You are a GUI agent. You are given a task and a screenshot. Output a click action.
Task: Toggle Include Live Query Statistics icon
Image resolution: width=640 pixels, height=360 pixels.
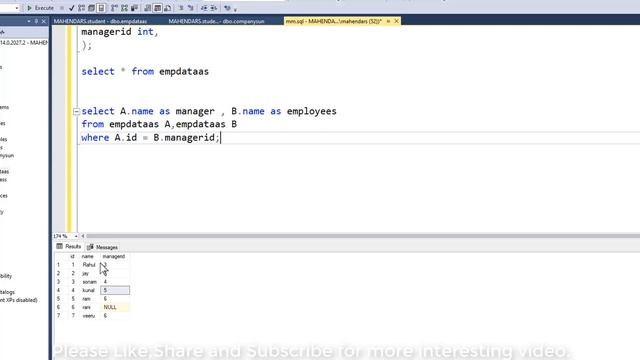click(x=124, y=8)
